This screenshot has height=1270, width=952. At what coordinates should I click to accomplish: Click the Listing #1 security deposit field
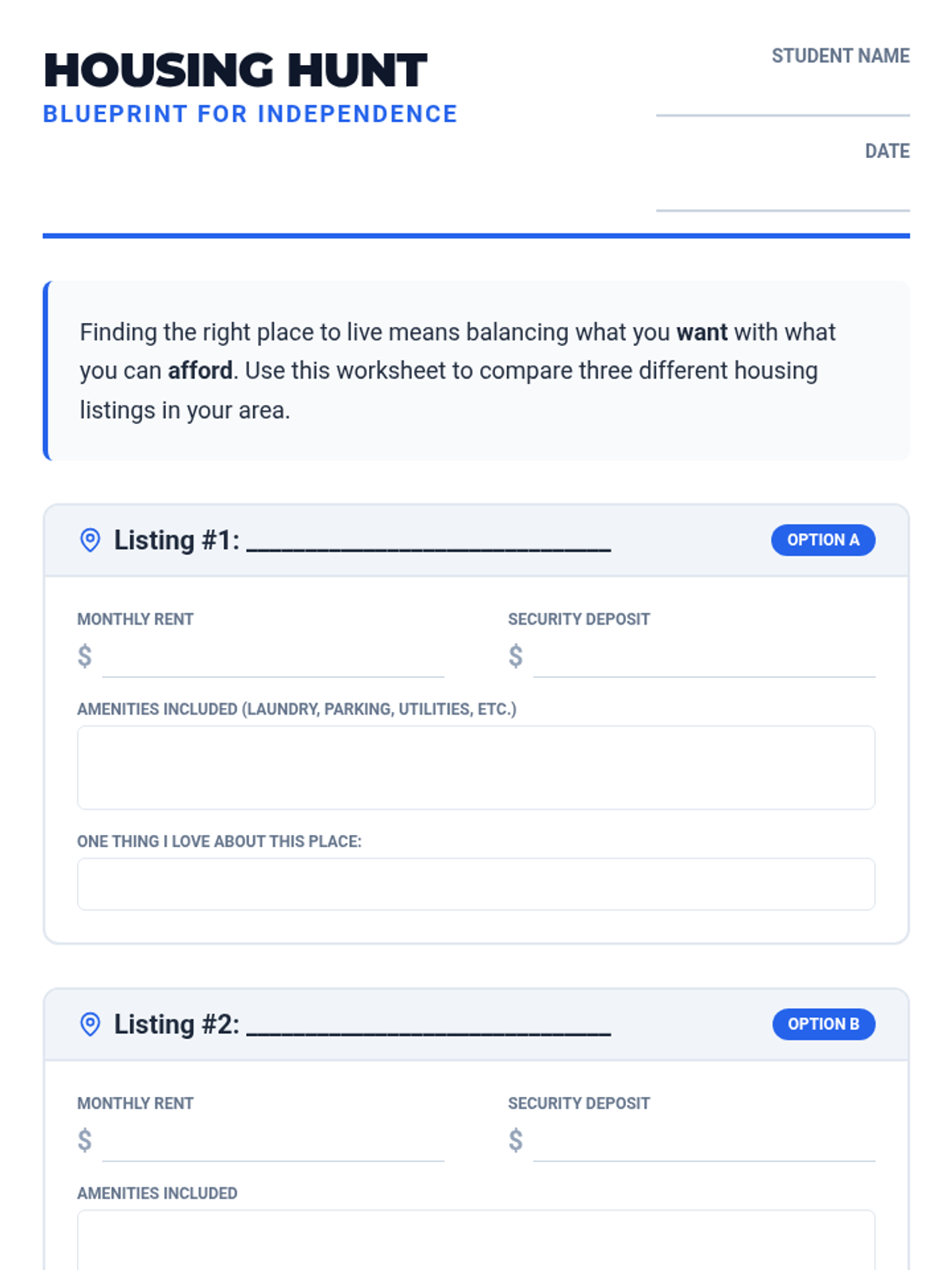tap(704, 659)
